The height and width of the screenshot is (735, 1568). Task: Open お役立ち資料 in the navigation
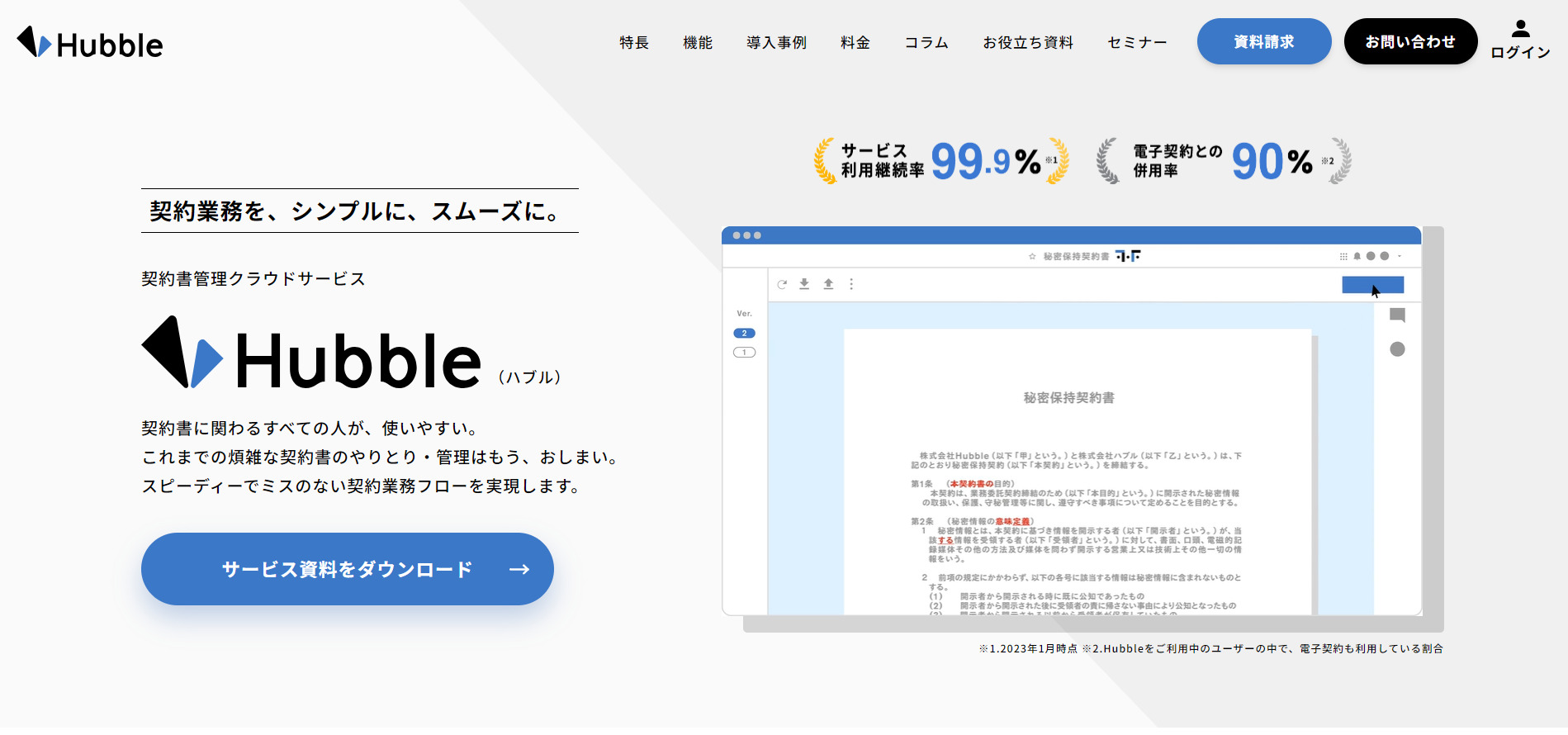coord(1028,42)
